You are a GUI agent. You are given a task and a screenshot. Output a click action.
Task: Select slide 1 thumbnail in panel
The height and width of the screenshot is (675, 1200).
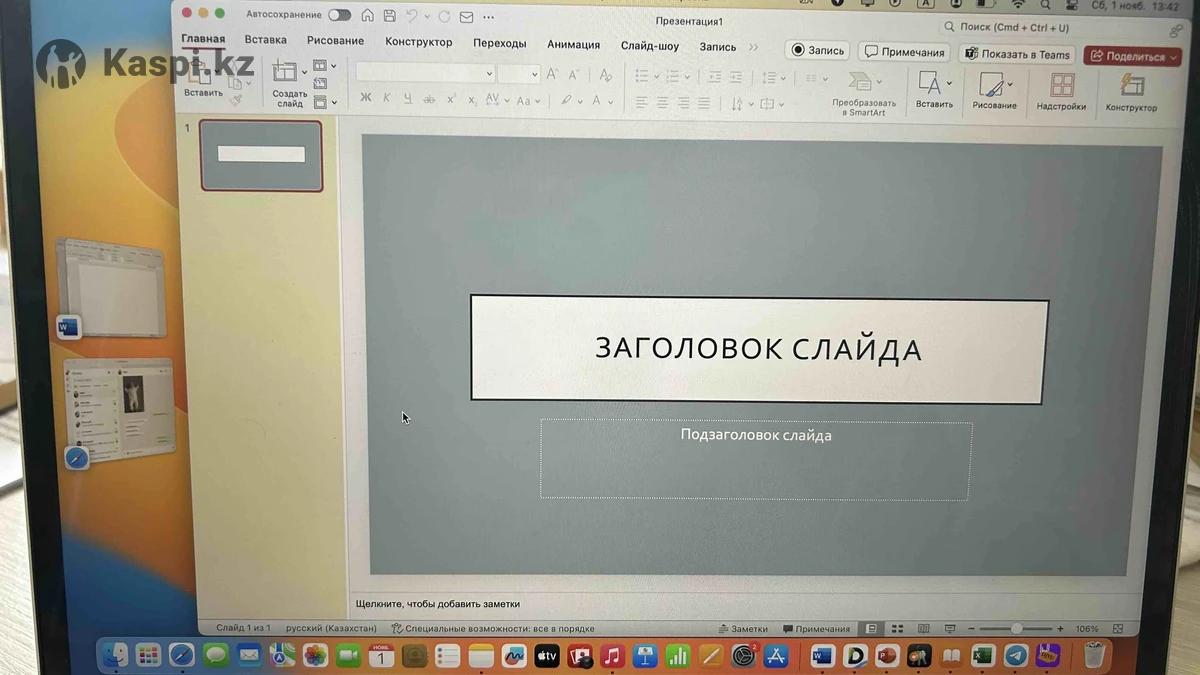261,155
